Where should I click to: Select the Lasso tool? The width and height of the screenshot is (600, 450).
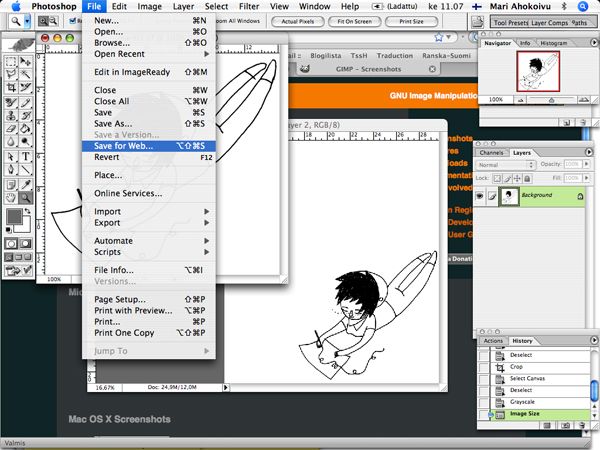pyautogui.click(x=11, y=74)
